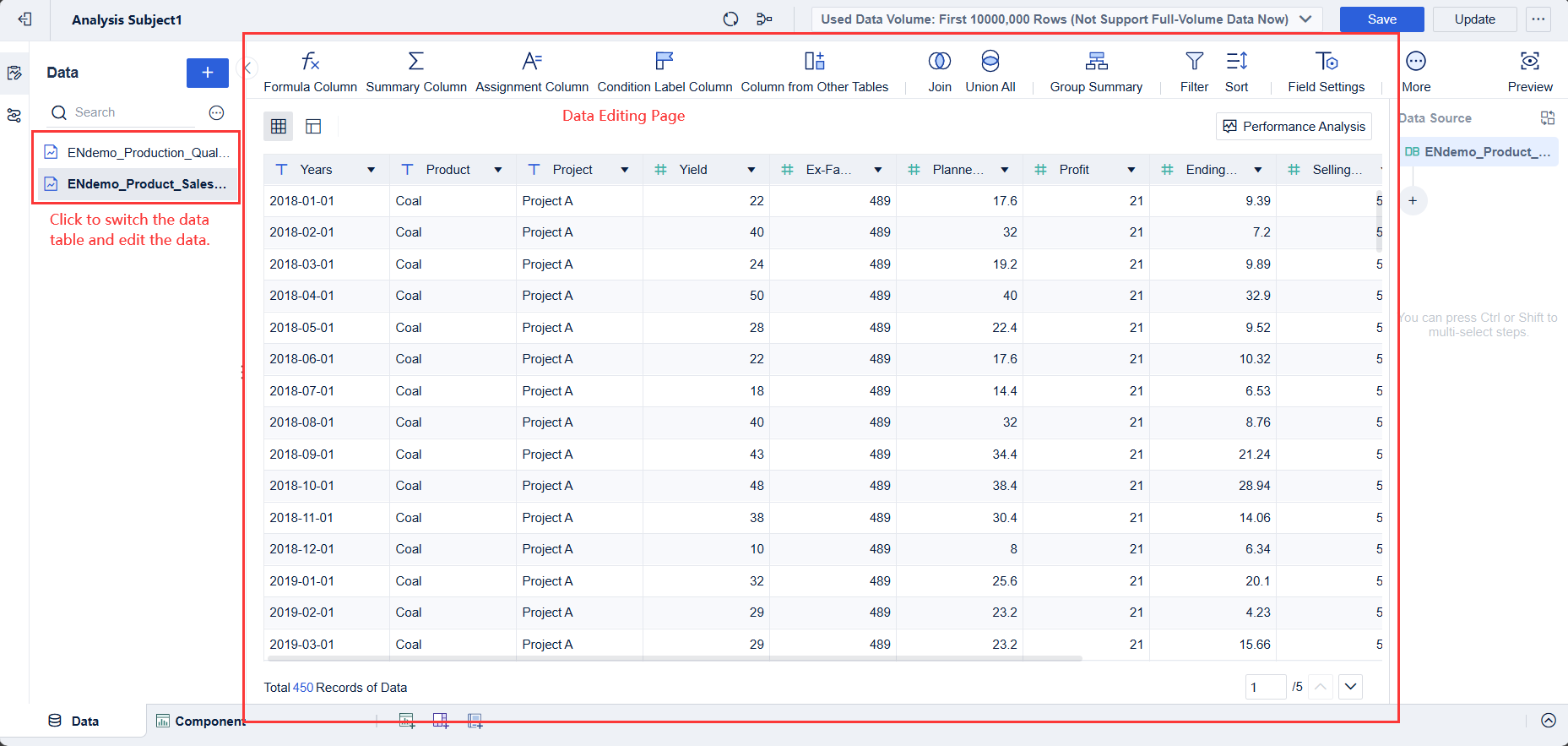This screenshot has width=1568, height=746.
Task: Switch to table grid view
Action: pos(279,127)
